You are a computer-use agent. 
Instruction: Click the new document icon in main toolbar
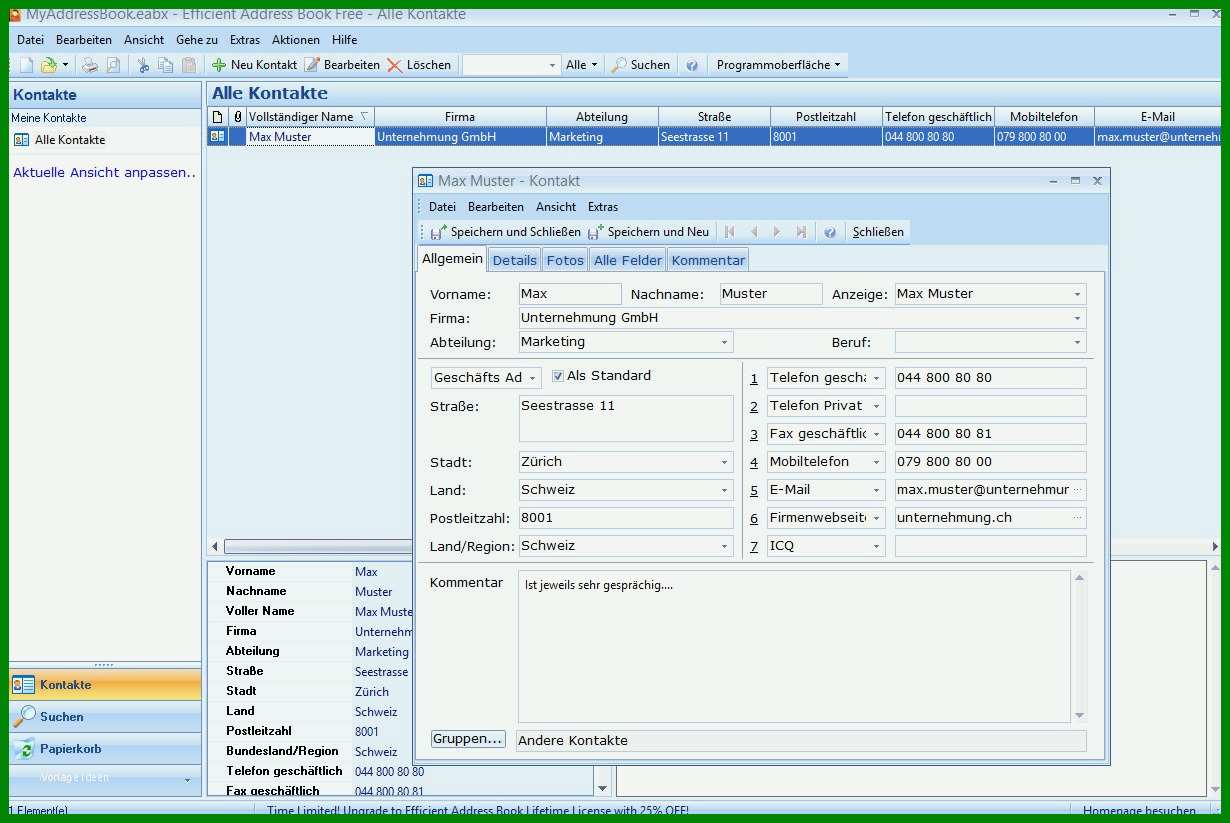(26, 65)
